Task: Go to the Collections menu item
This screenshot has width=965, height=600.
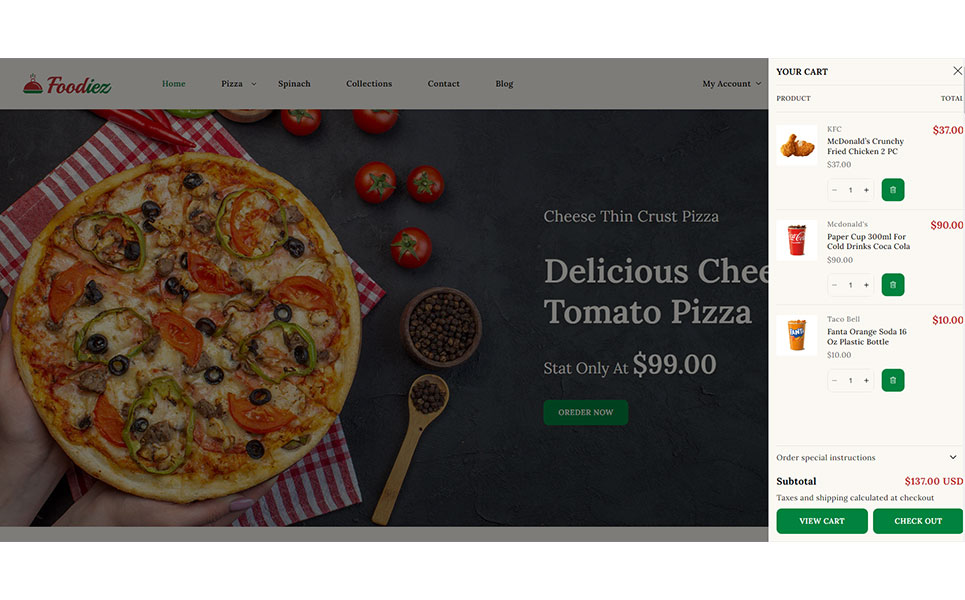Action: [369, 84]
